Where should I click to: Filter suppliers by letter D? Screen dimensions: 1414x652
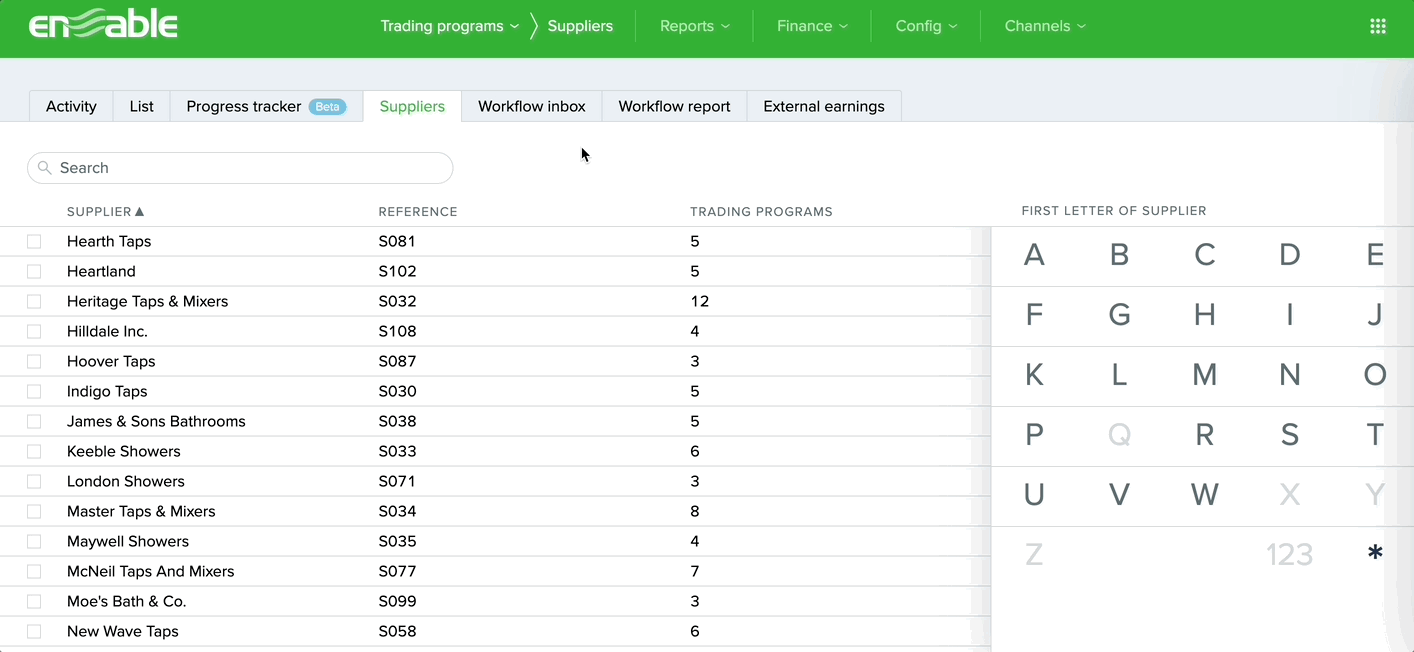point(1290,255)
